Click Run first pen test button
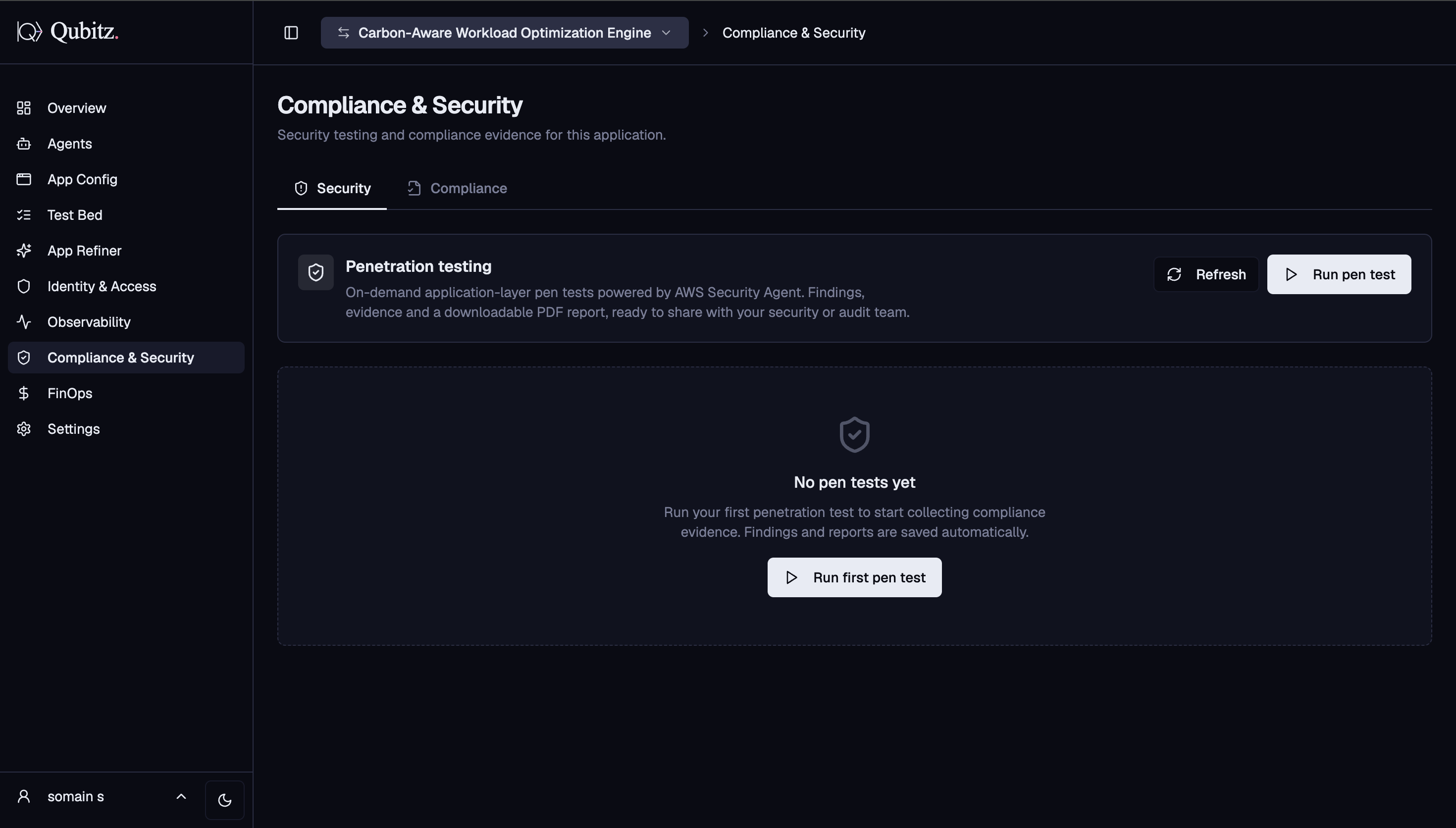Screen dimensions: 1456x828 pyautogui.click(x=854, y=577)
